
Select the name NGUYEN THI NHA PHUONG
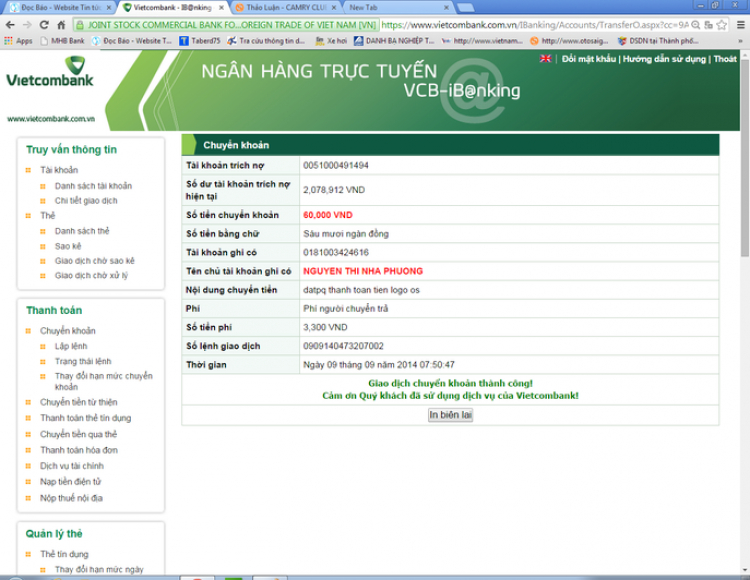point(363,271)
